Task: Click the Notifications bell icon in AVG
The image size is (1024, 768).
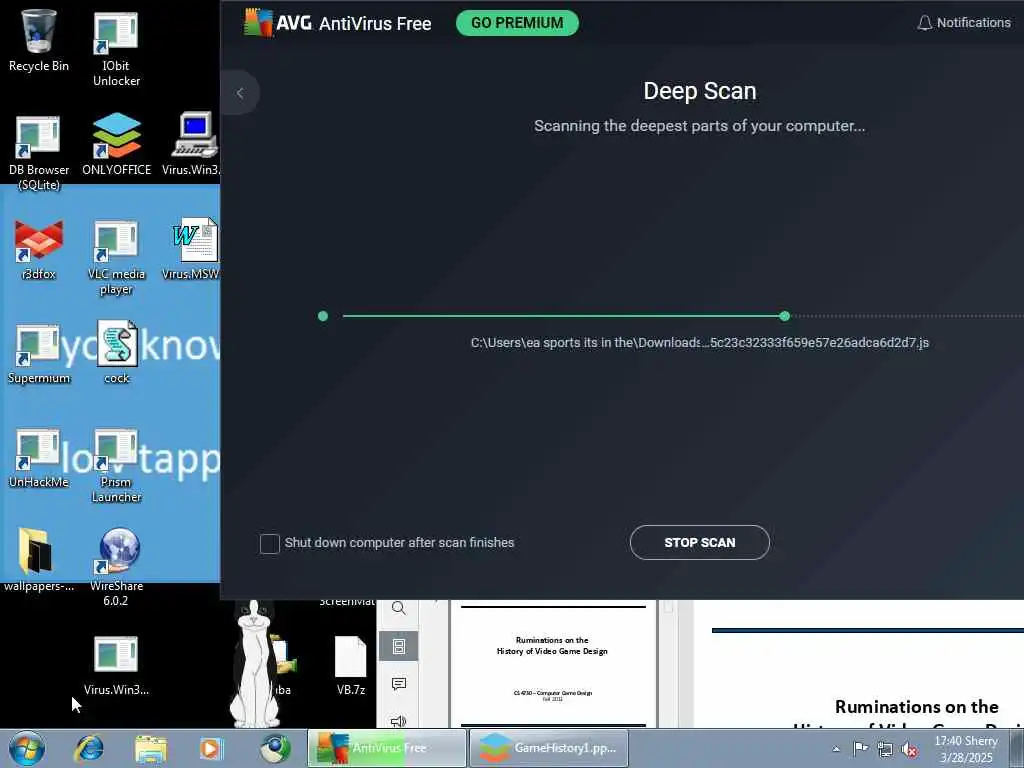Action: point(924,23)
